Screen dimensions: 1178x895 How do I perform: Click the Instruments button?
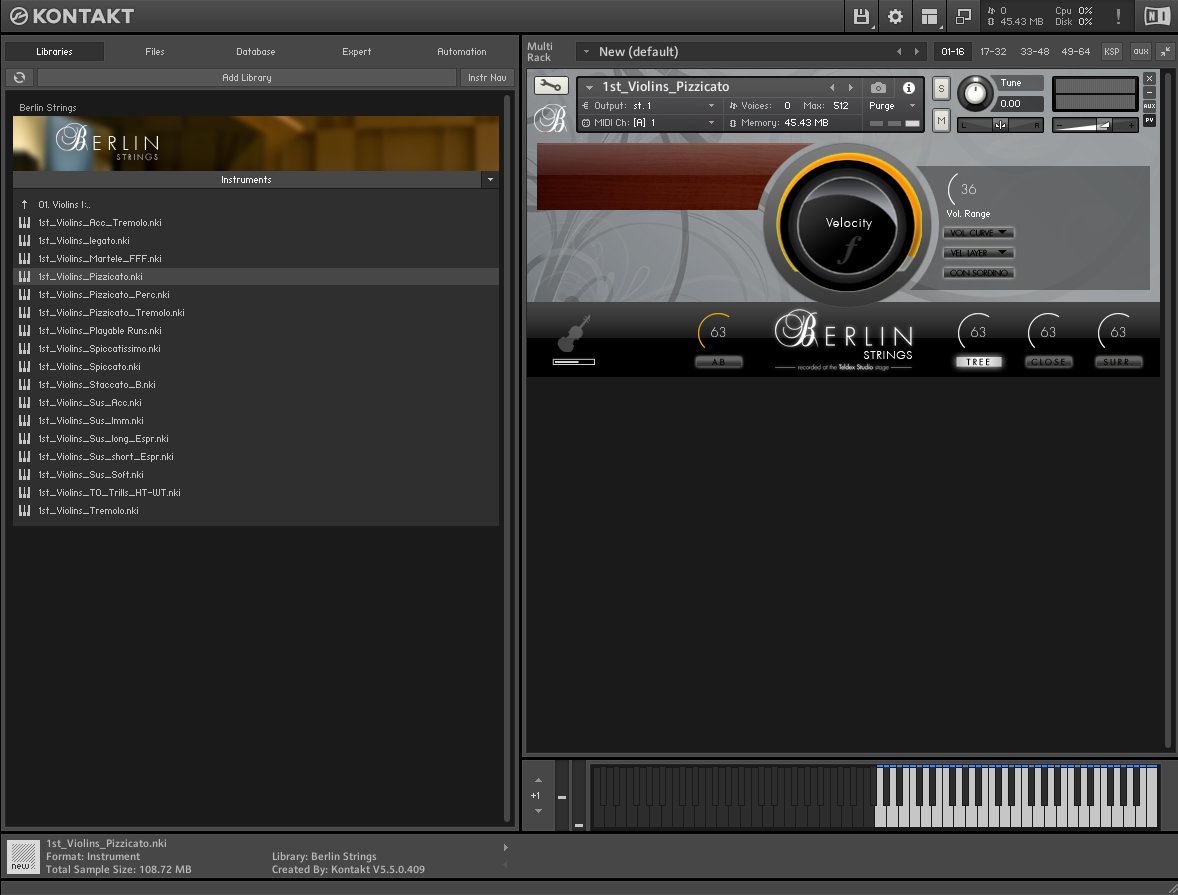pyautogui.click(x=246, y=180)
